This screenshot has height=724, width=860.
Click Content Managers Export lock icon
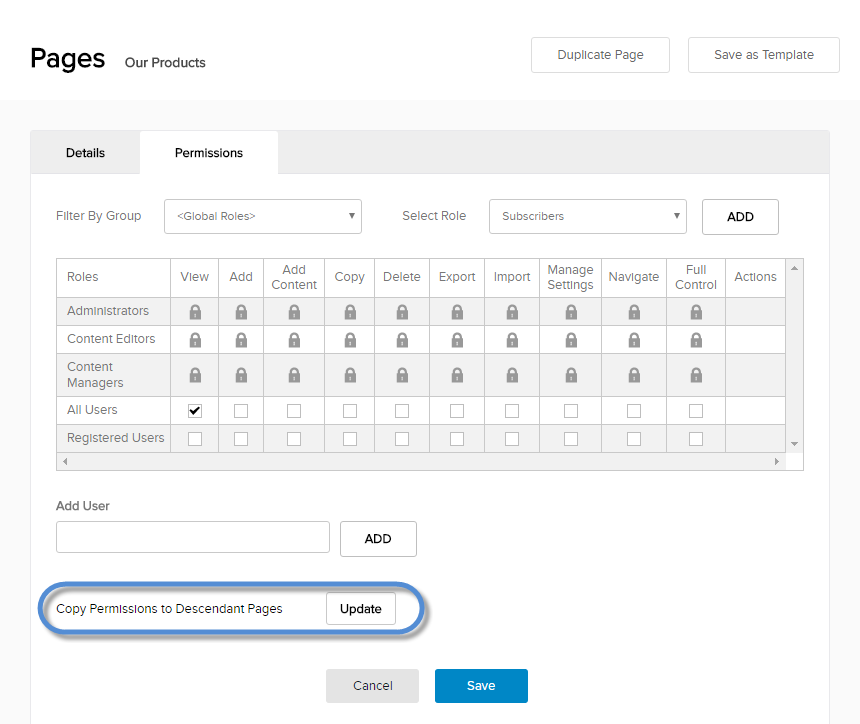(457, 375)
